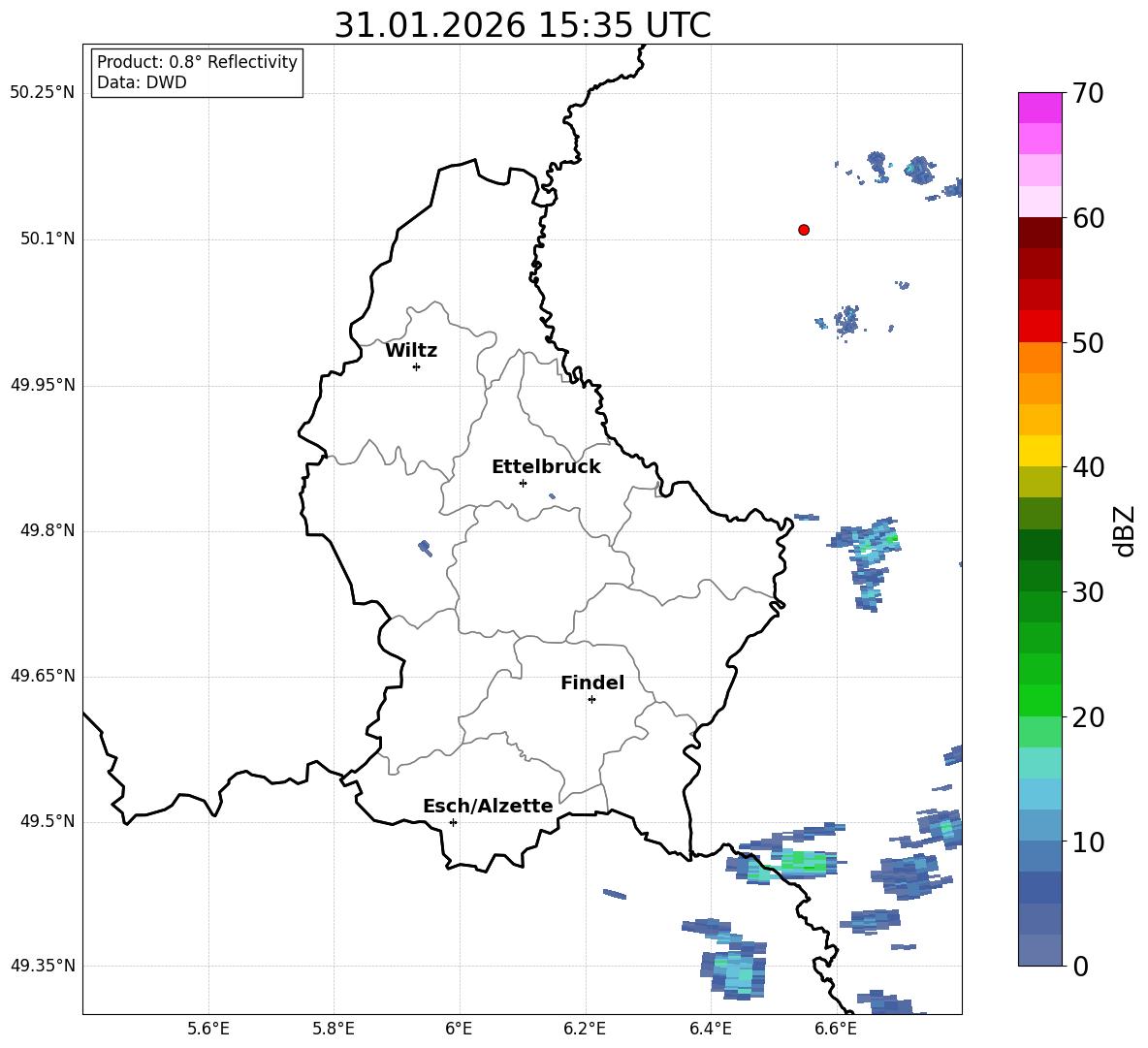Screen dimensions: 1148x1048
Task: Click the dBZ colorbar axis label
Action: point(1126,530)
